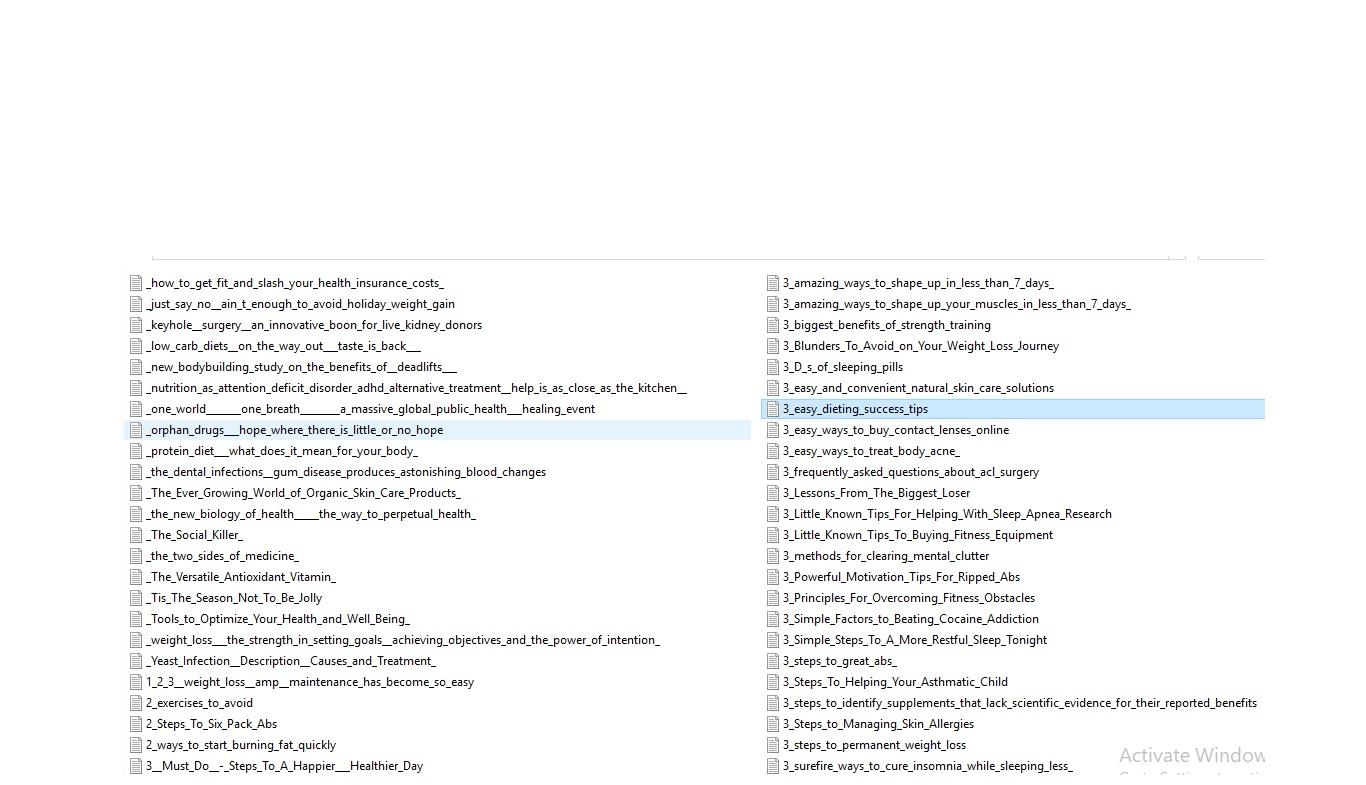Select 3_Steps_to_Managing_Skin_Allergies file
This screenshot has width=1366, height=785.
tap(878, 724)
